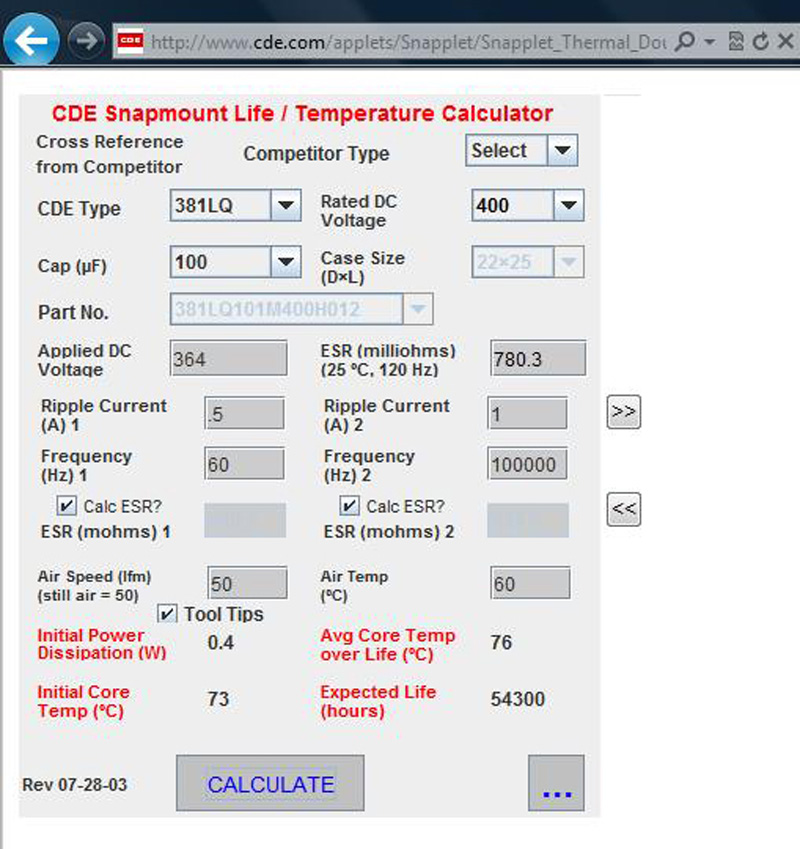Open the CDE Type 381LQ dropdown
Screen dimensions: 800x849
pyautogui.click(x=235, y=205)
